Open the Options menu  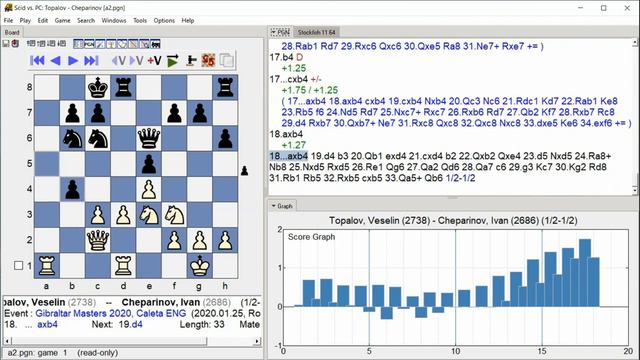[x=164, y=20]
